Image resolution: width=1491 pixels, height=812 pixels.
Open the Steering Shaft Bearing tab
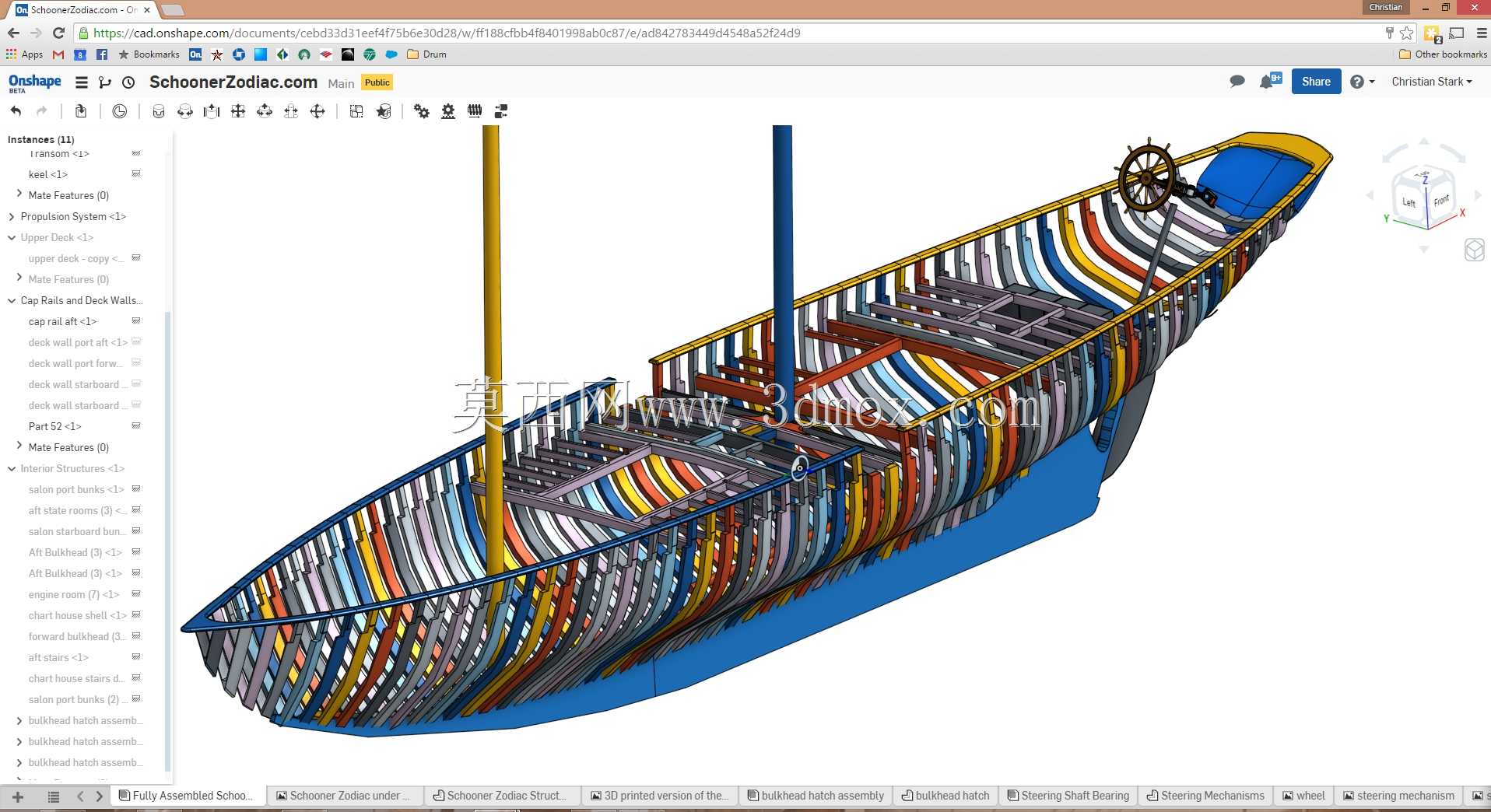1068,796
